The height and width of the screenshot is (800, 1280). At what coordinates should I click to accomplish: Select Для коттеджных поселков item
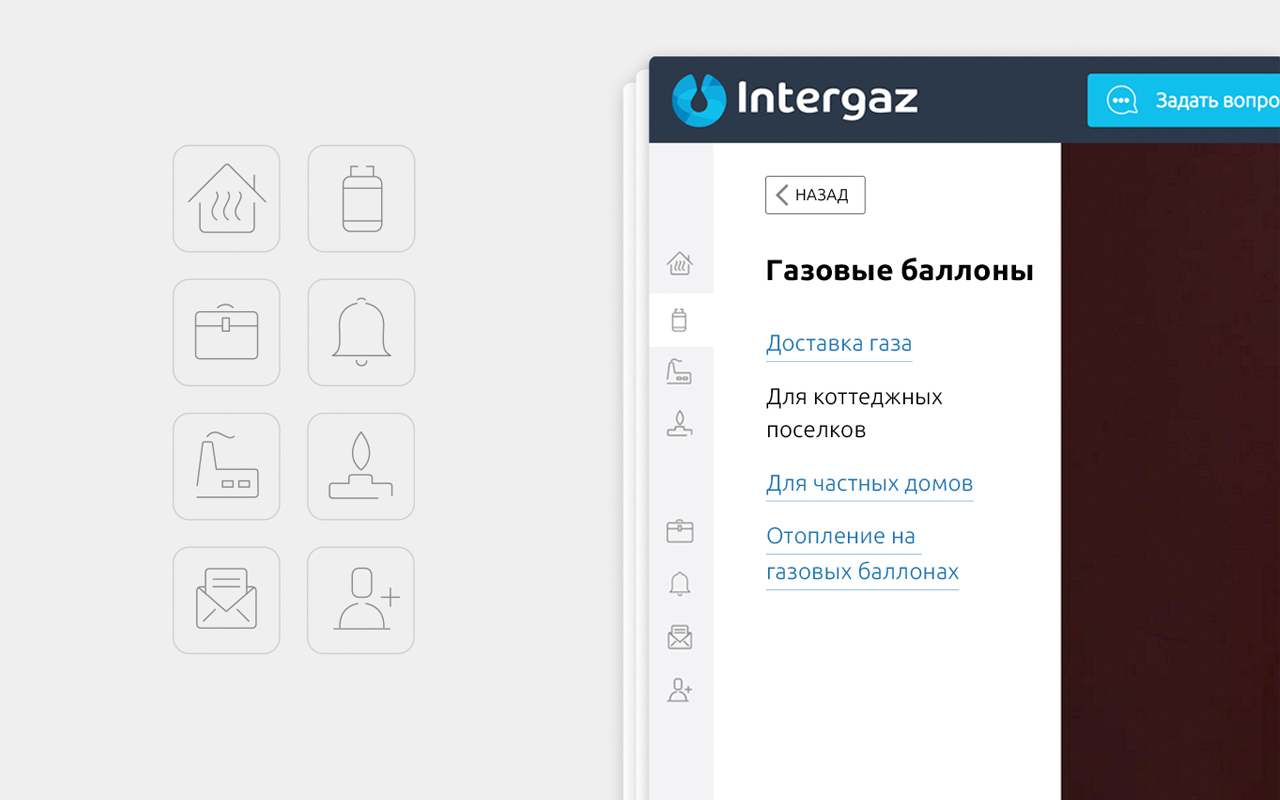click(854, 413)
